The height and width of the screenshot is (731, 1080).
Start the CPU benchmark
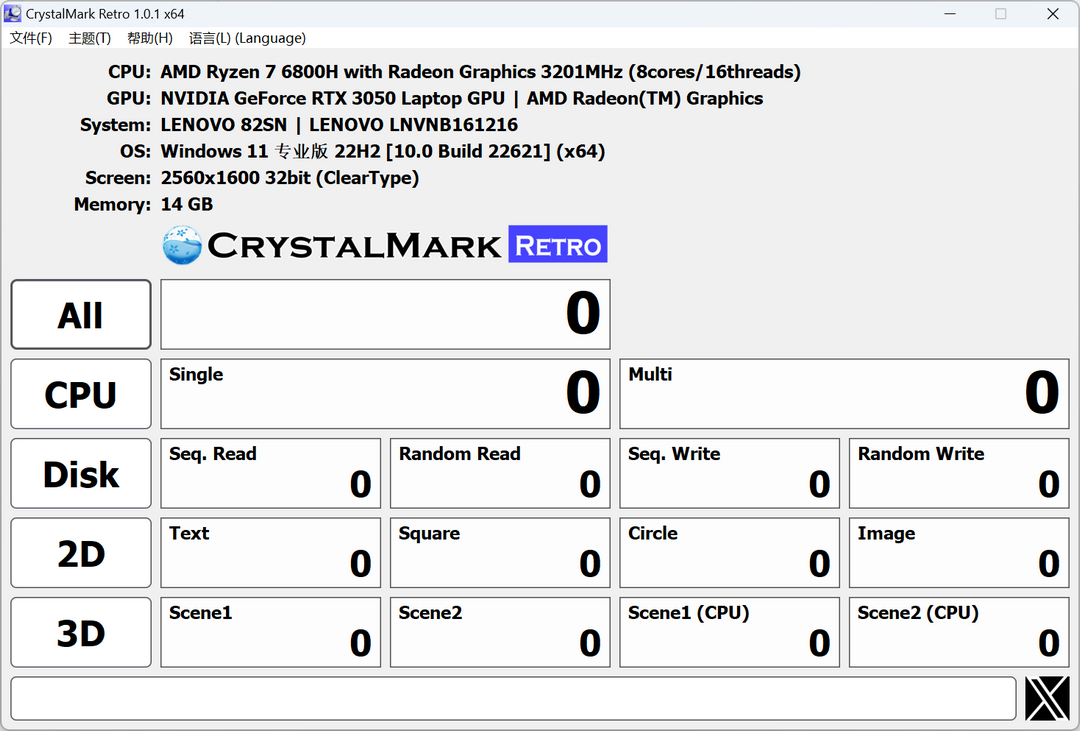(80, 393)
